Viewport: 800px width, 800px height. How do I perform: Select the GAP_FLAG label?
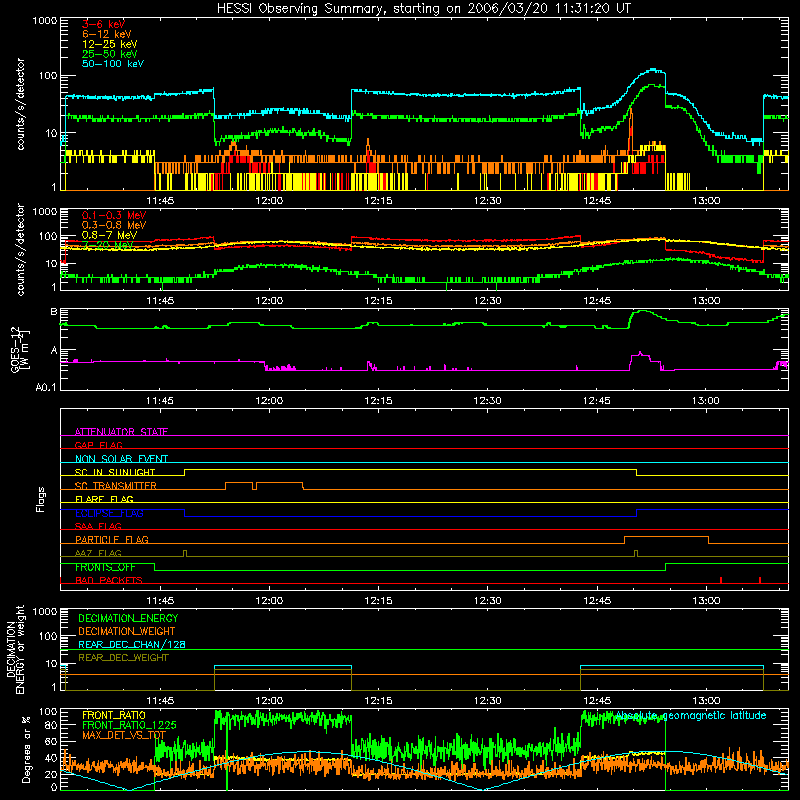(98, 445)
